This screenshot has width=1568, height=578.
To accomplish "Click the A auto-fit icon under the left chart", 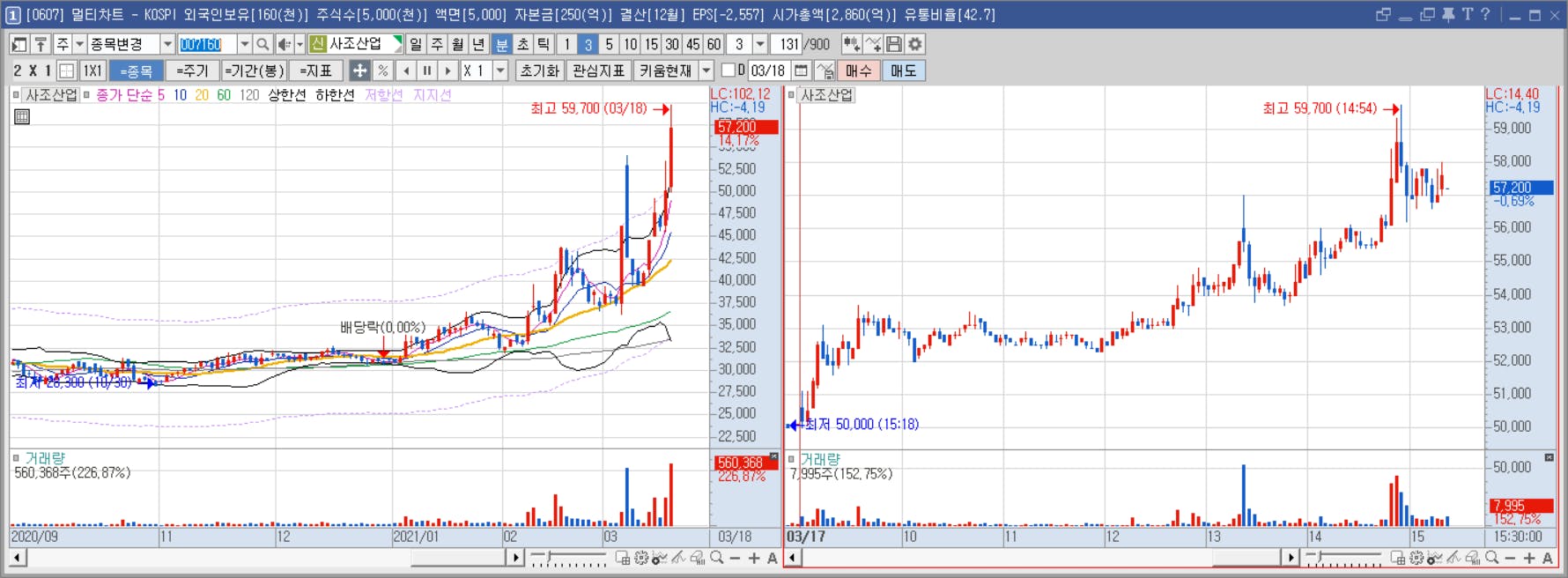I will point(772,558).
